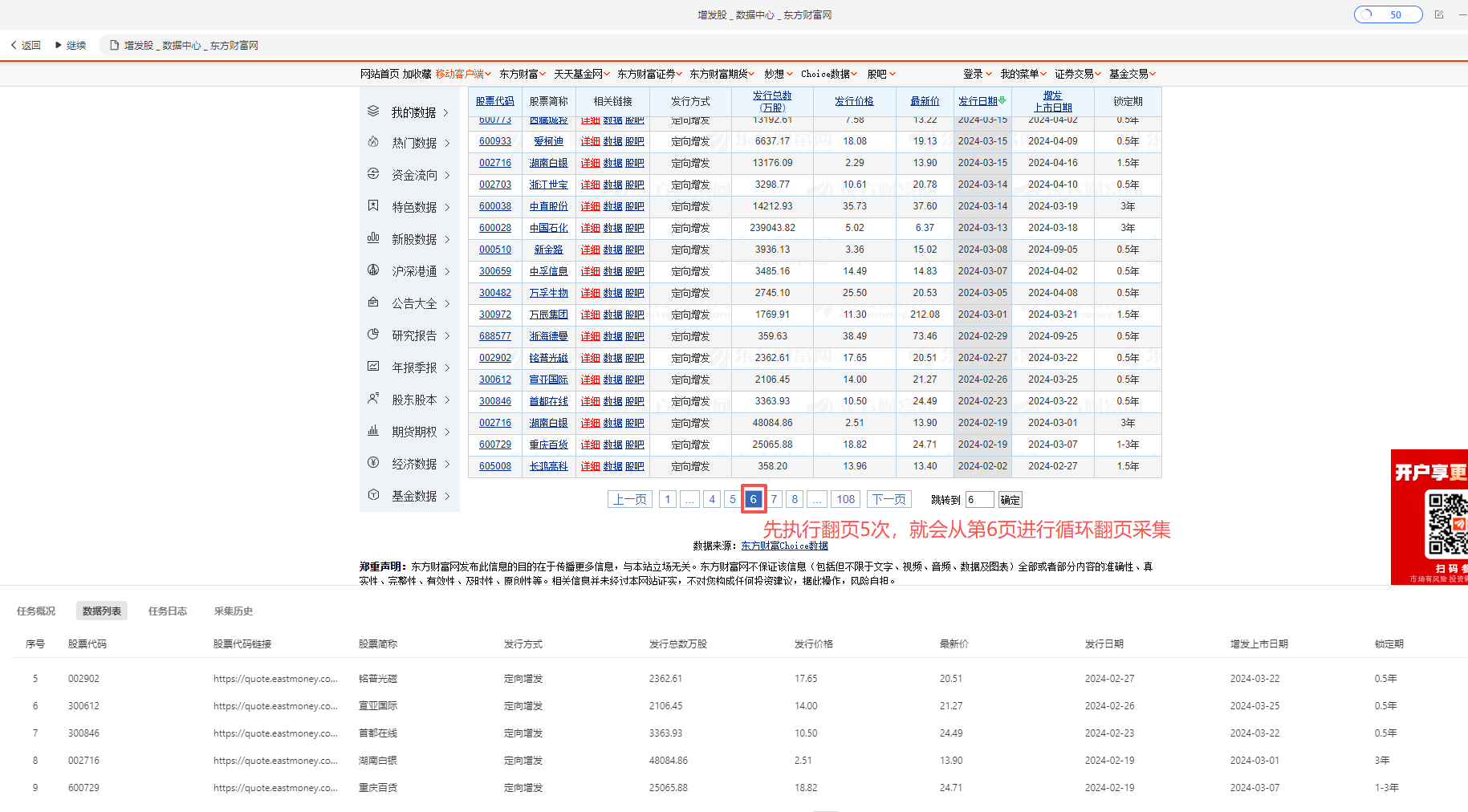Click the 继续 play icon button
The height and width of the screenshot is (812, 1468).
[71, 46]
